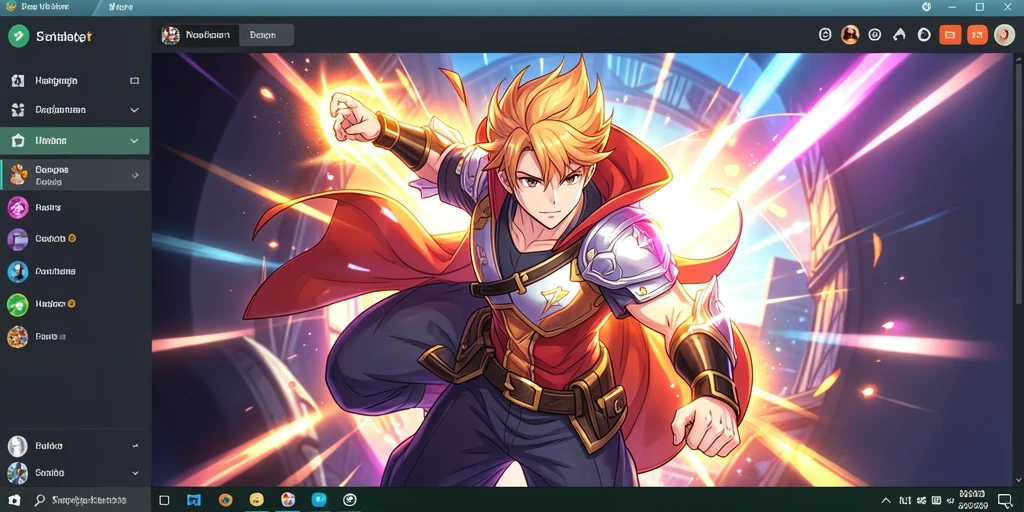1024x512 pixels.
Task: Click the white blob ring icon beside the orange buttons
Action: [x=924, y=35]
